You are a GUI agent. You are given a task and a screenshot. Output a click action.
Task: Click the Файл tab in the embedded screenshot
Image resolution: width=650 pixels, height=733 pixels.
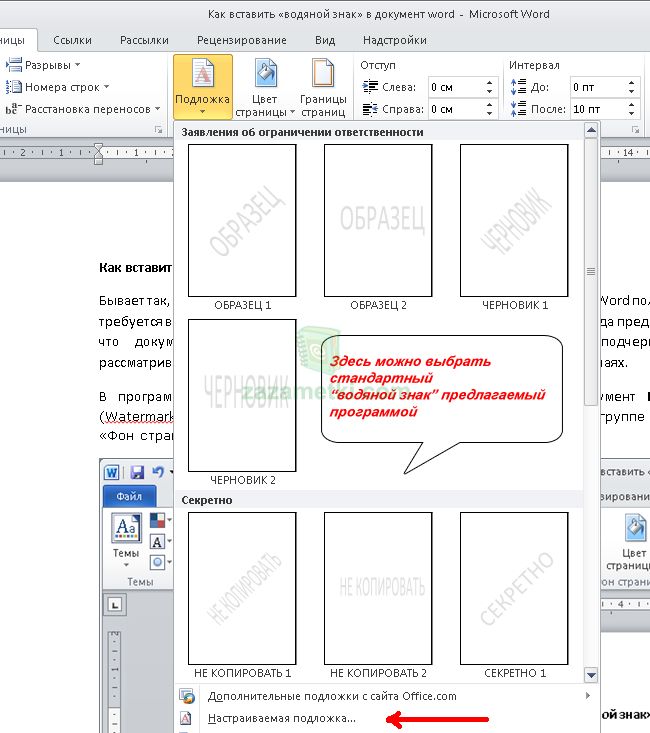tap(130, 496)
